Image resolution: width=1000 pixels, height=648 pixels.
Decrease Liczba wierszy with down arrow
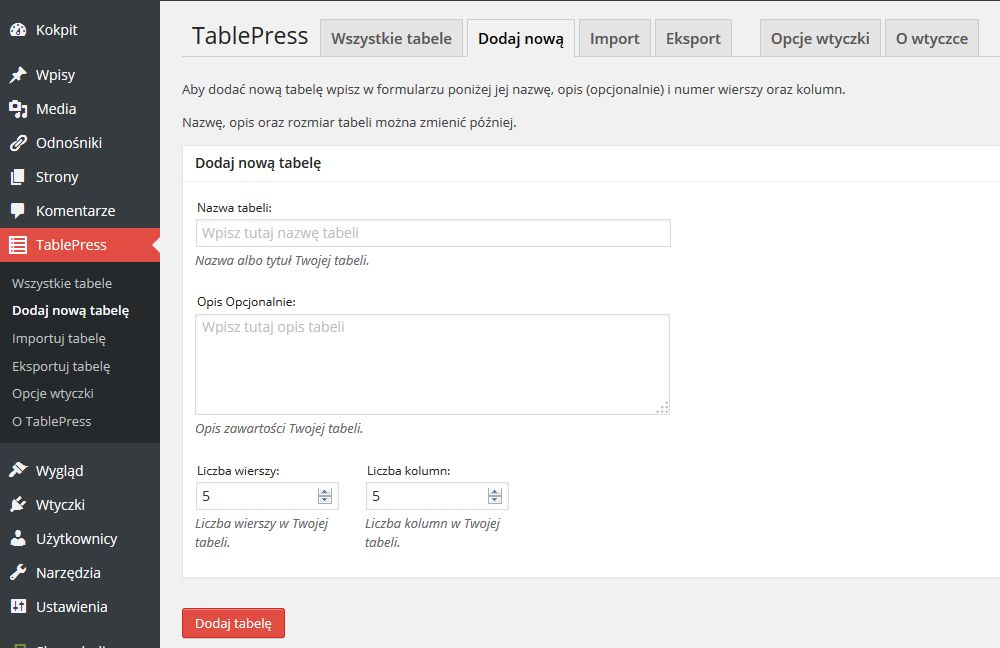click(x=325, y=500)
